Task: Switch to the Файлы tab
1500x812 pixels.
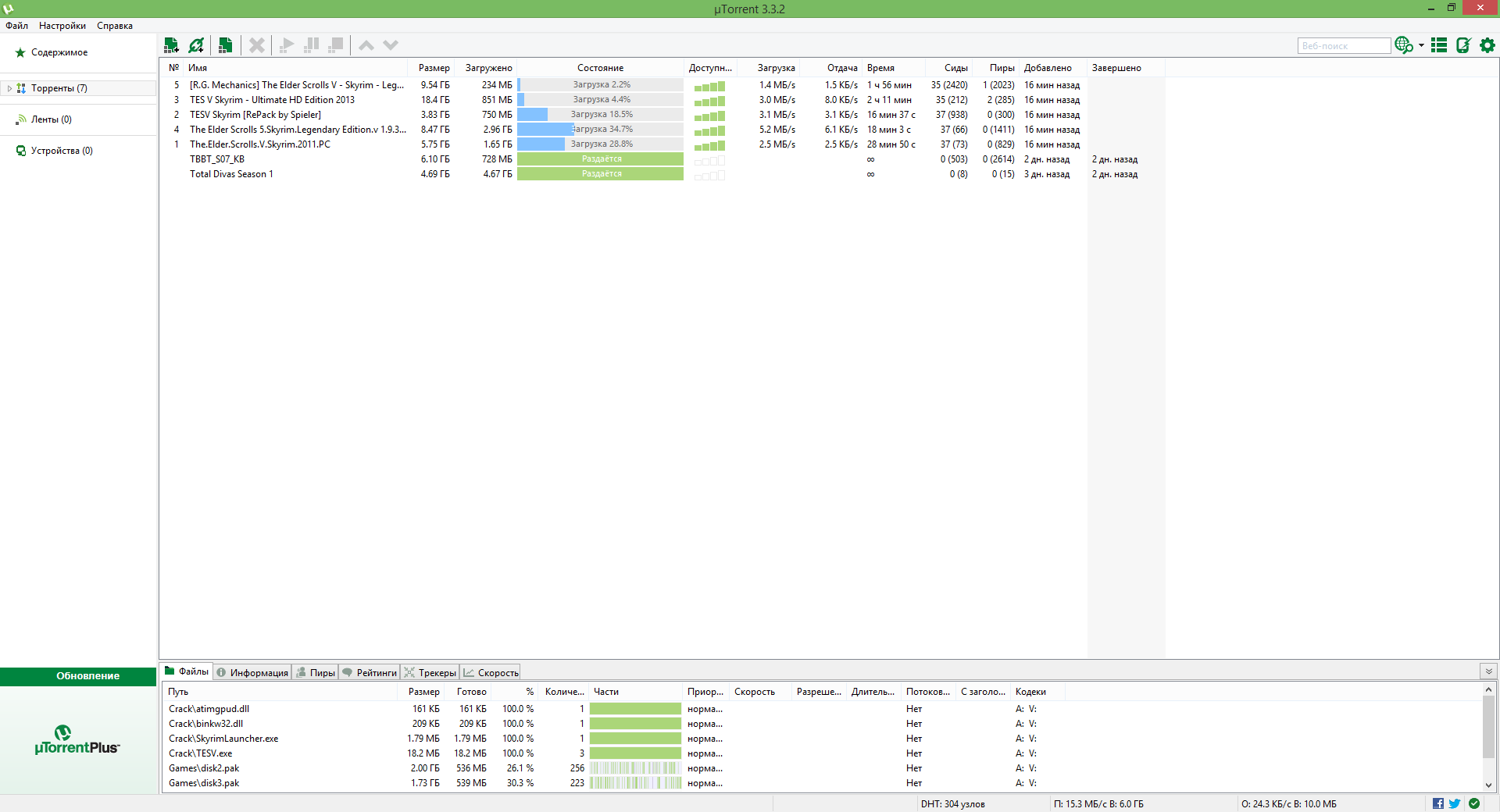Action: pyautogui.click(x=187, y=671)
